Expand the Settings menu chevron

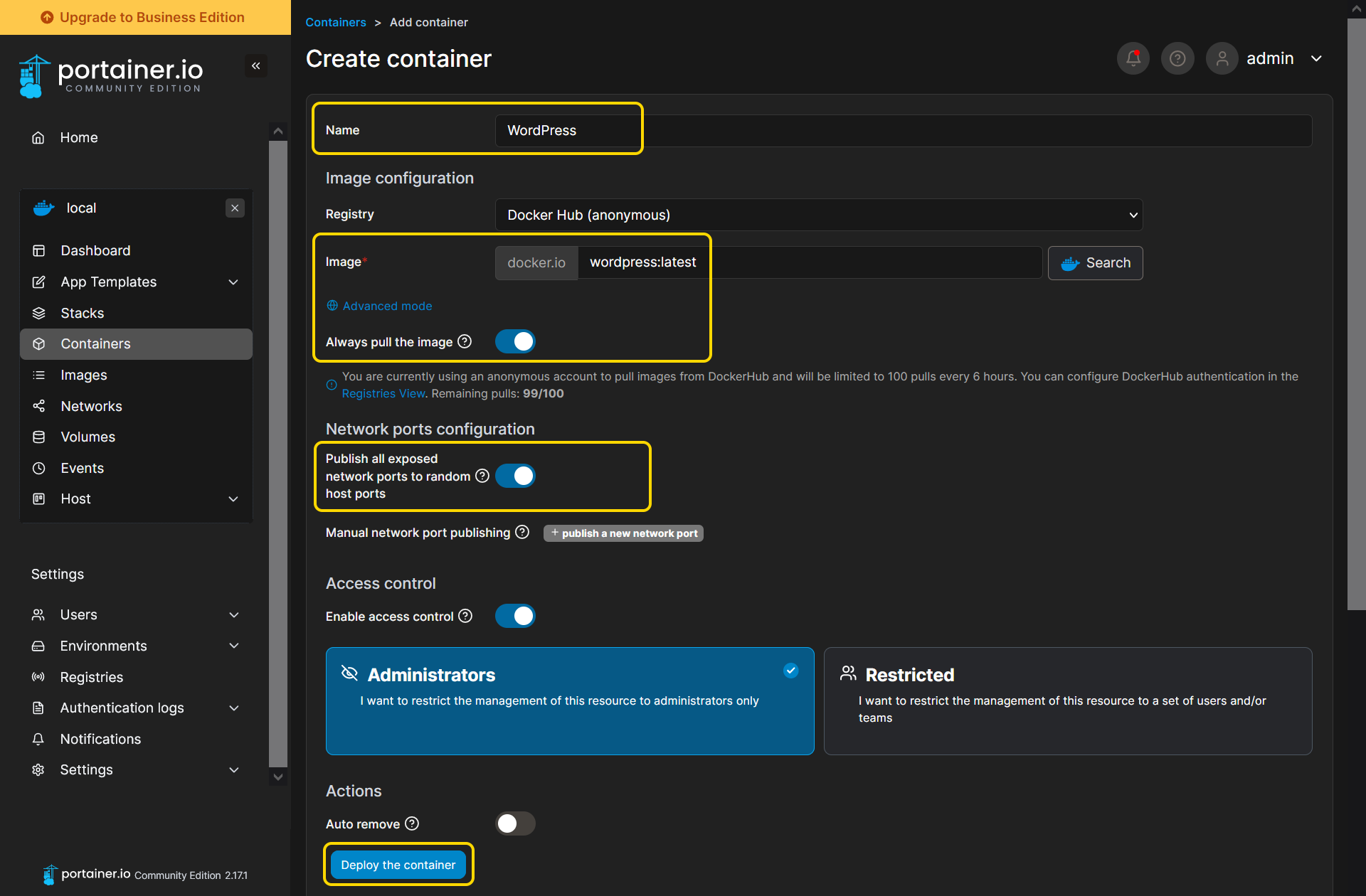coord(234,770)
